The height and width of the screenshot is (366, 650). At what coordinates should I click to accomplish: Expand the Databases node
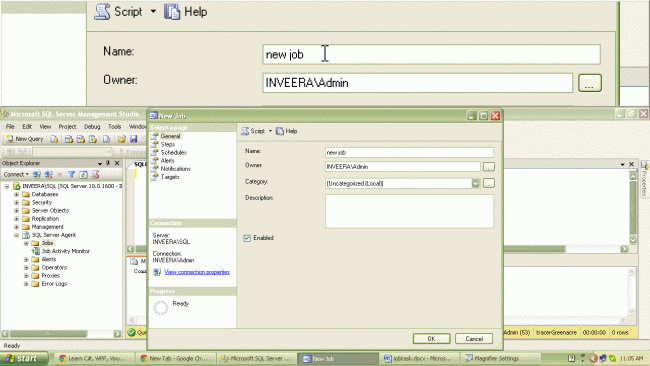tap(17, 194)
